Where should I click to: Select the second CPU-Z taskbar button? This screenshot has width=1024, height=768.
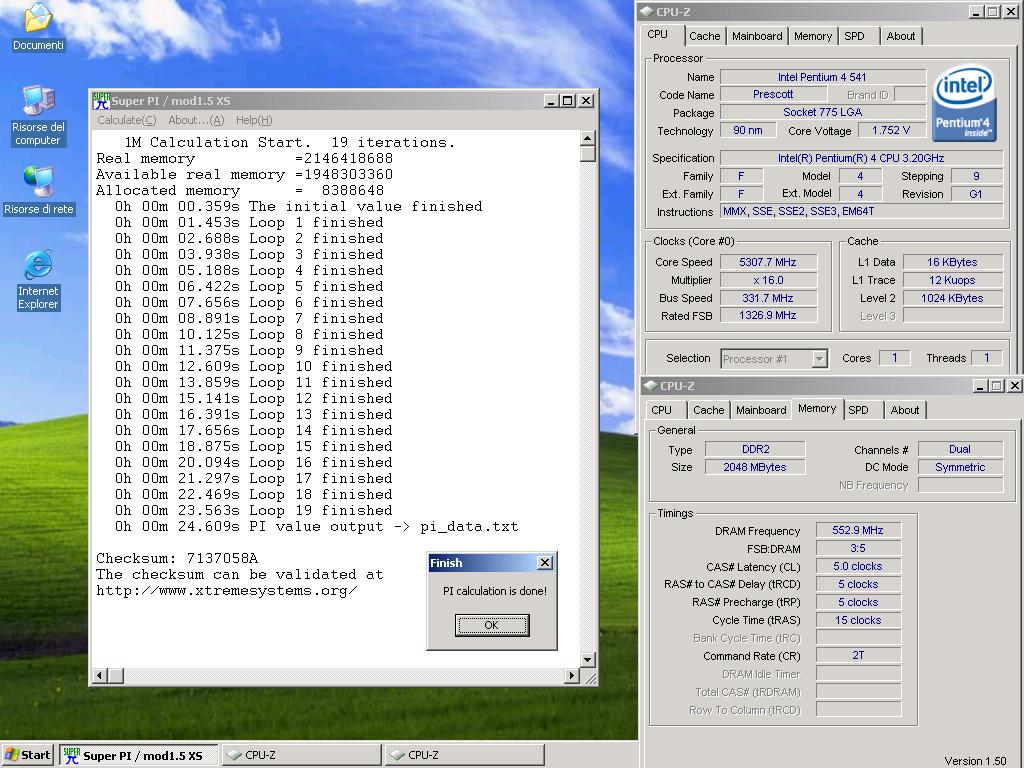point(464,755)
